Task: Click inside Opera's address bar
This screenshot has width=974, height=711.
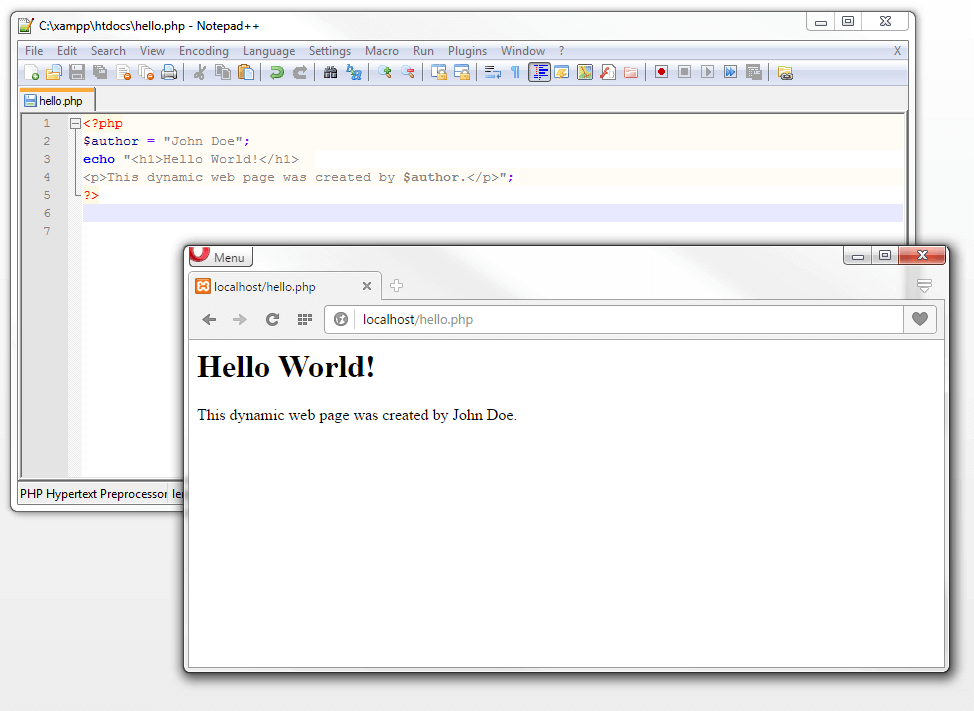Action: 600,319
